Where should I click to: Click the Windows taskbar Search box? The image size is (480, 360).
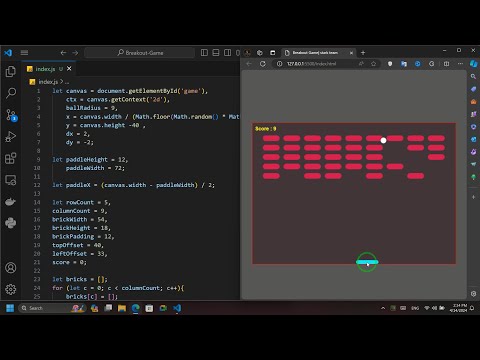[x=52, y=308]
